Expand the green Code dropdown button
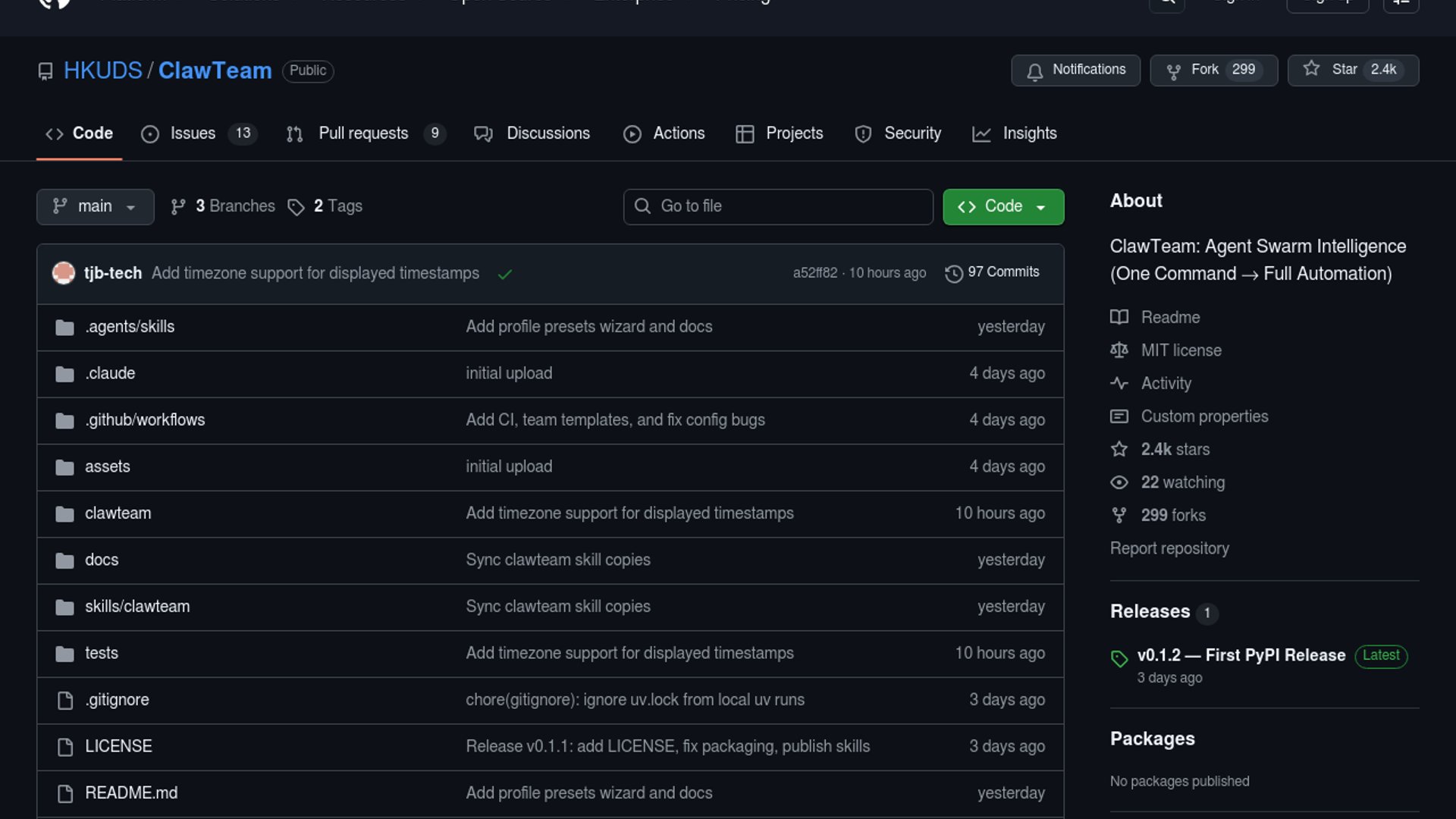The width and height of the screenshot is (1456, 819). pyautogui.click(x=1003, y=206)
